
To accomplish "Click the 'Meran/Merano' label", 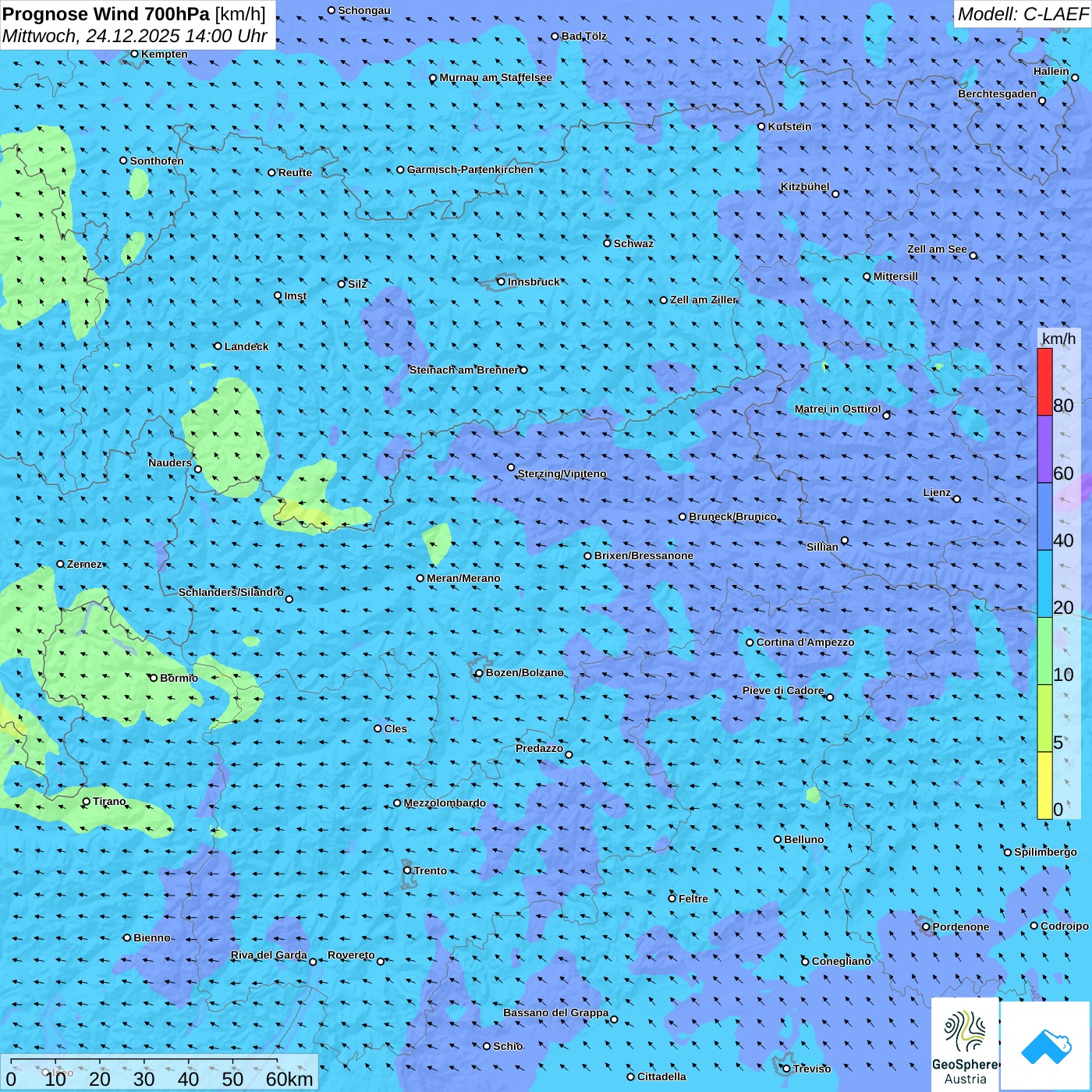I will point(463,578).
